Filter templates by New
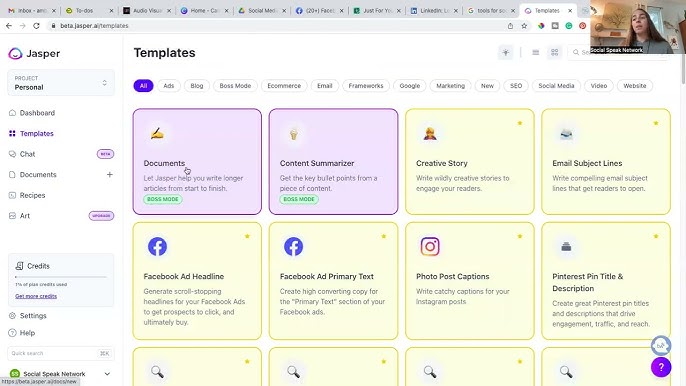 tap(487, 86)
